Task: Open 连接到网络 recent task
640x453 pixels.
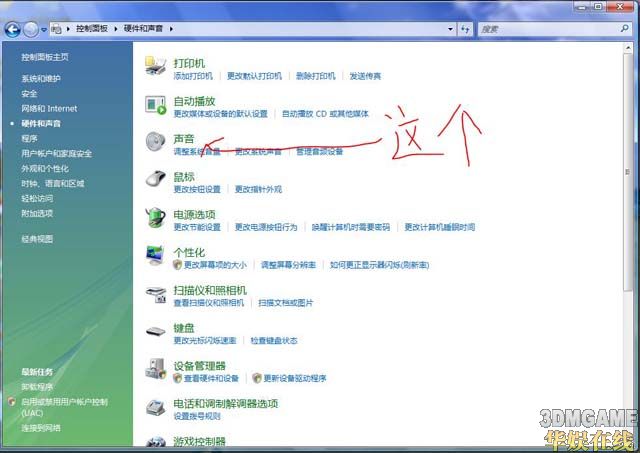Action: tap(41, 428)
